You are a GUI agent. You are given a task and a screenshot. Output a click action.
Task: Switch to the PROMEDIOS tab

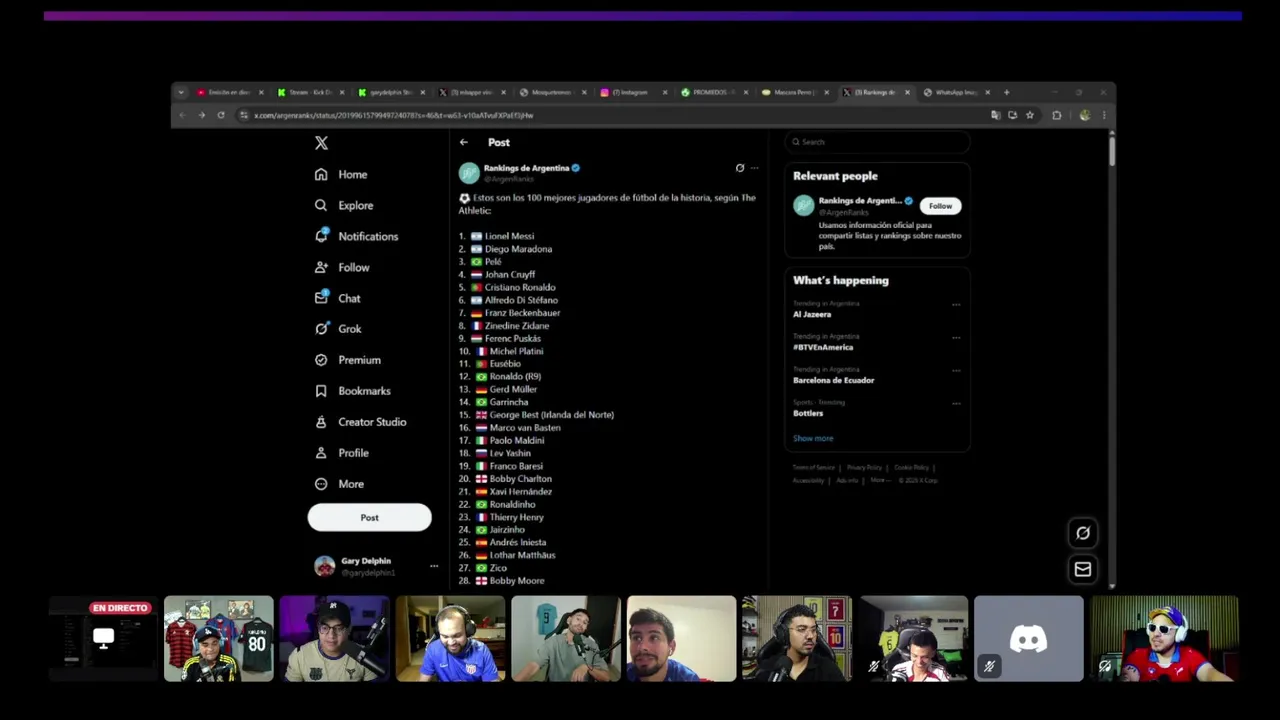pos(715,92)
